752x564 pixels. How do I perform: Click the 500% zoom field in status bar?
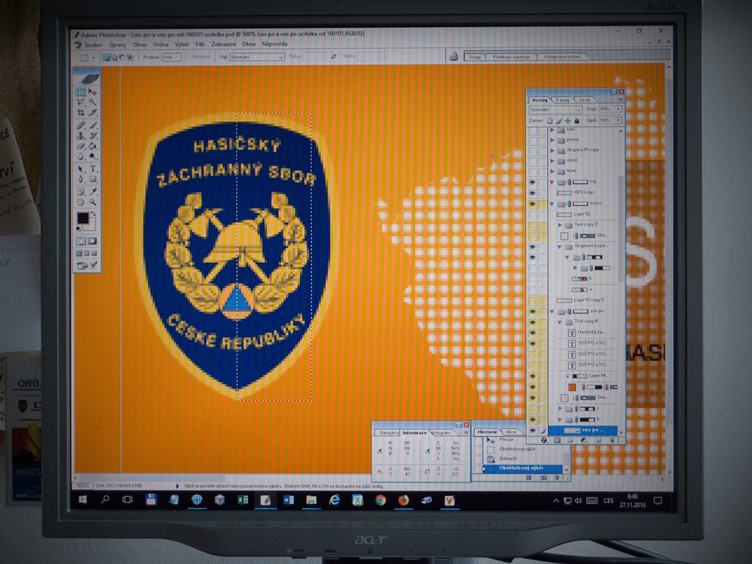pos(82,485)
